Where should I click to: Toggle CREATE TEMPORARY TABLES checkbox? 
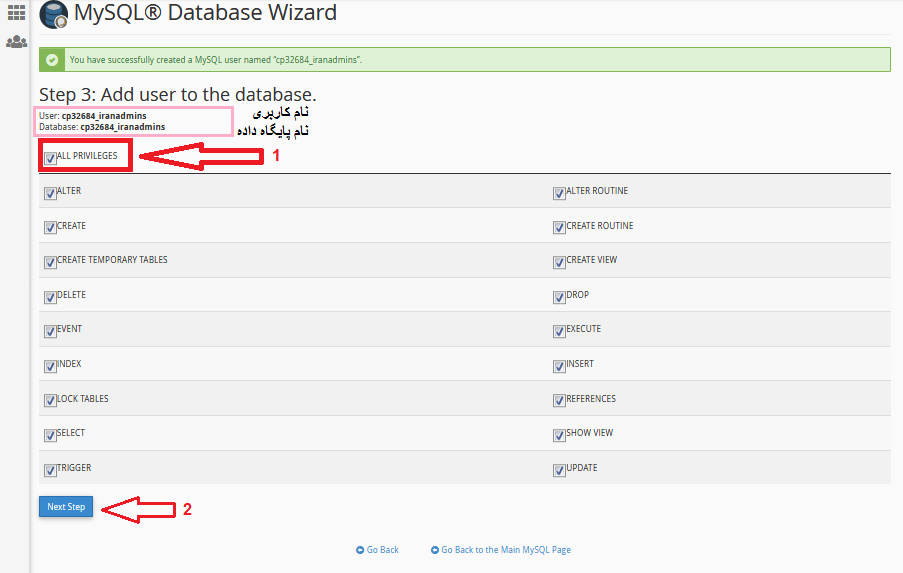(x=50, y=262)
